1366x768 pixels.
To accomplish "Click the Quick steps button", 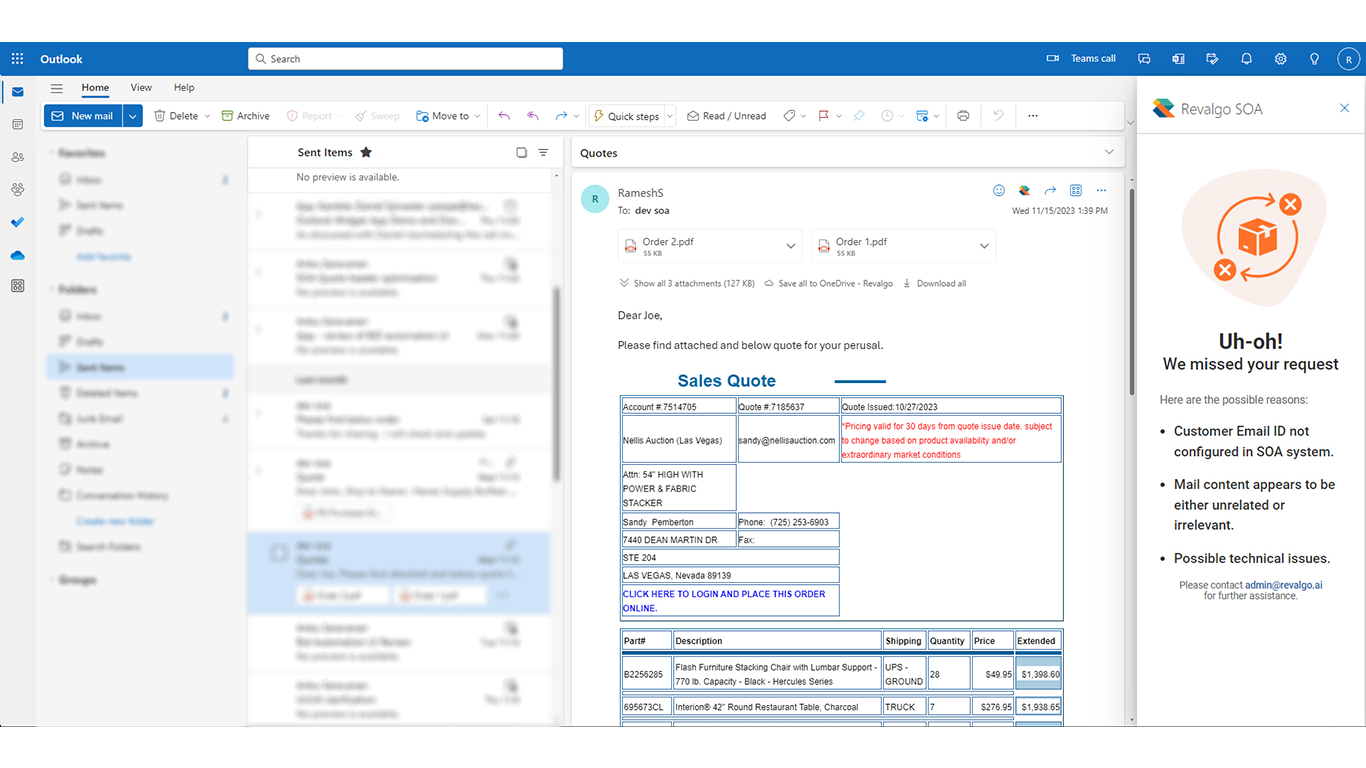I will click(x=627, y=116).
